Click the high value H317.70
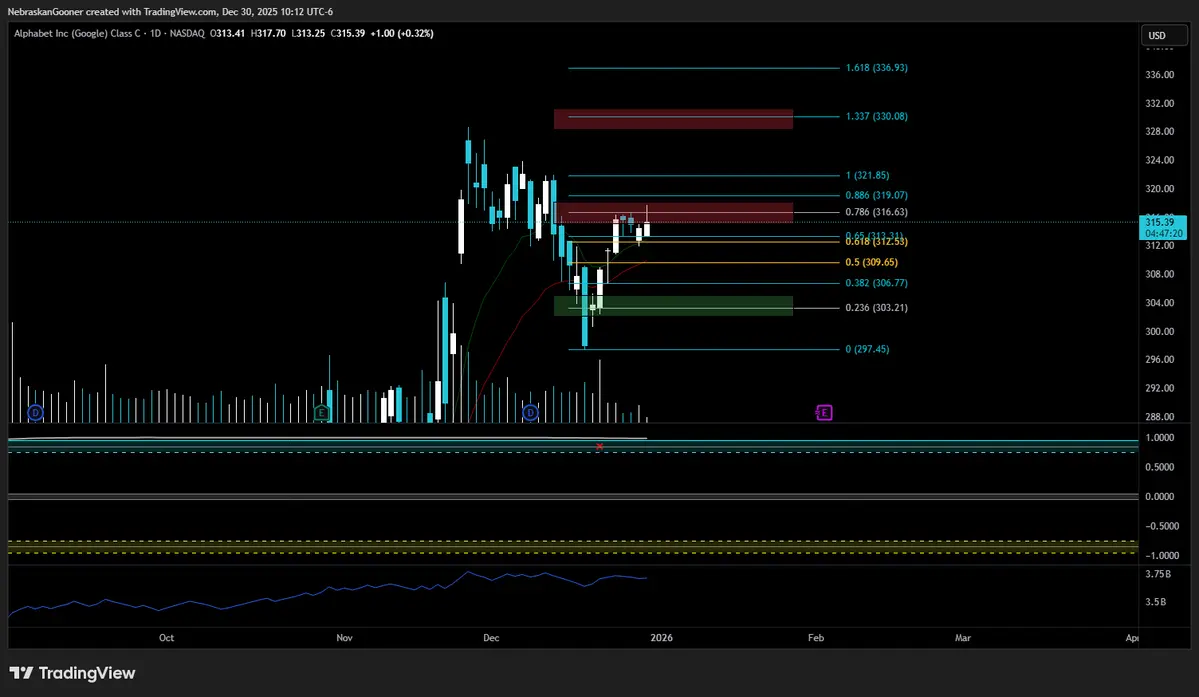1199x697 pixels. 268,34
